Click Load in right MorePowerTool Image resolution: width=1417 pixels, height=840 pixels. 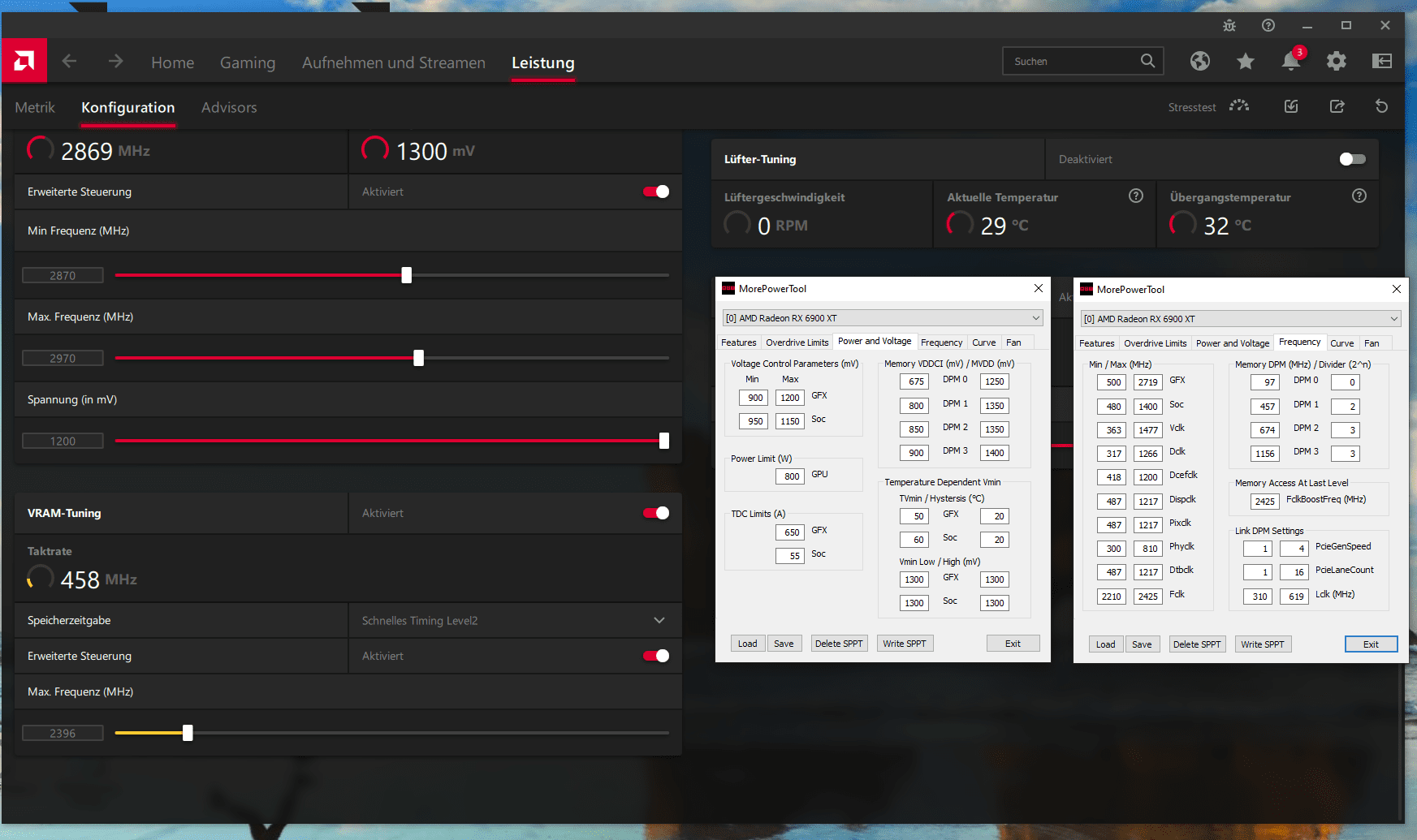click(x=1106, y=644)
